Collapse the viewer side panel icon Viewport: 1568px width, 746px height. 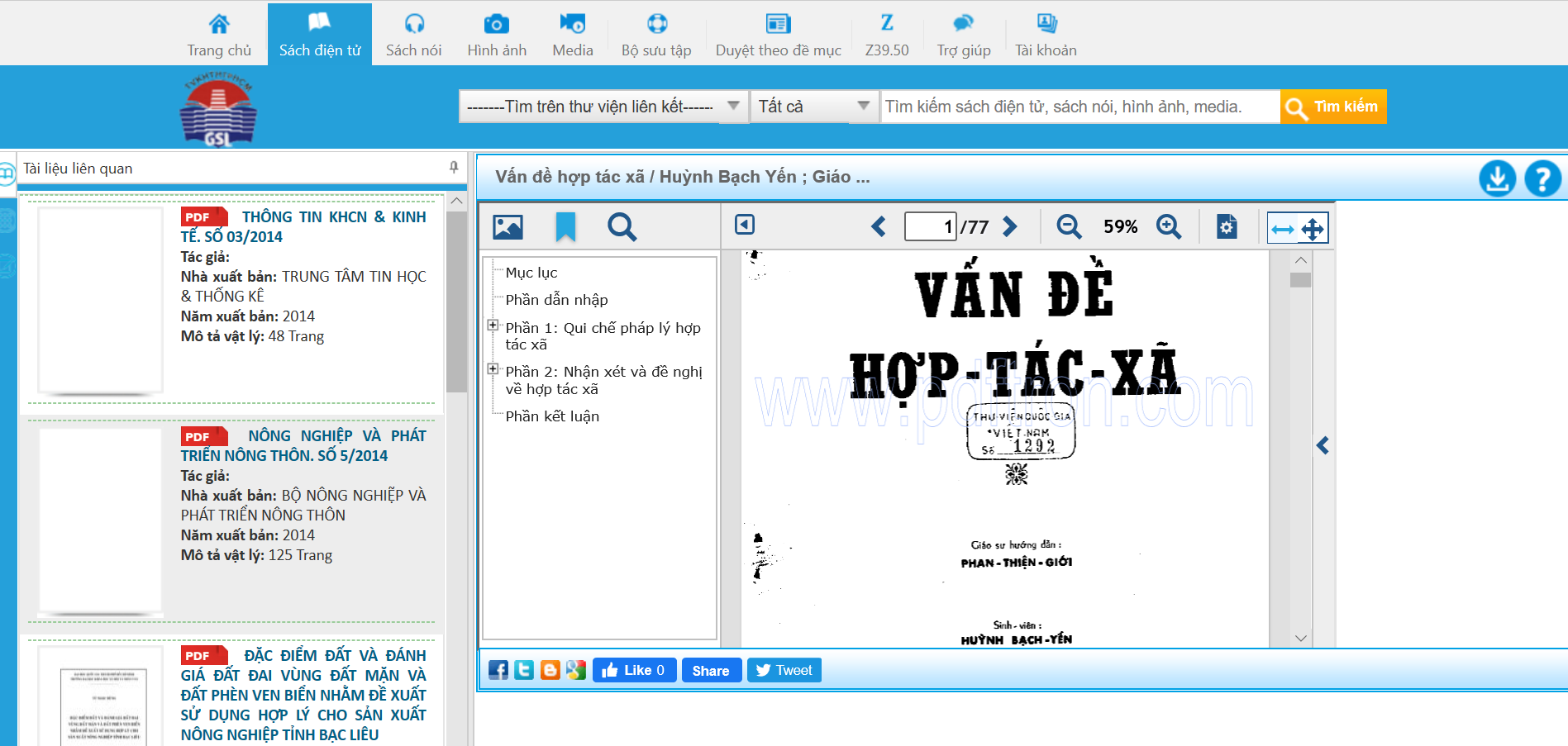point(745,225)
